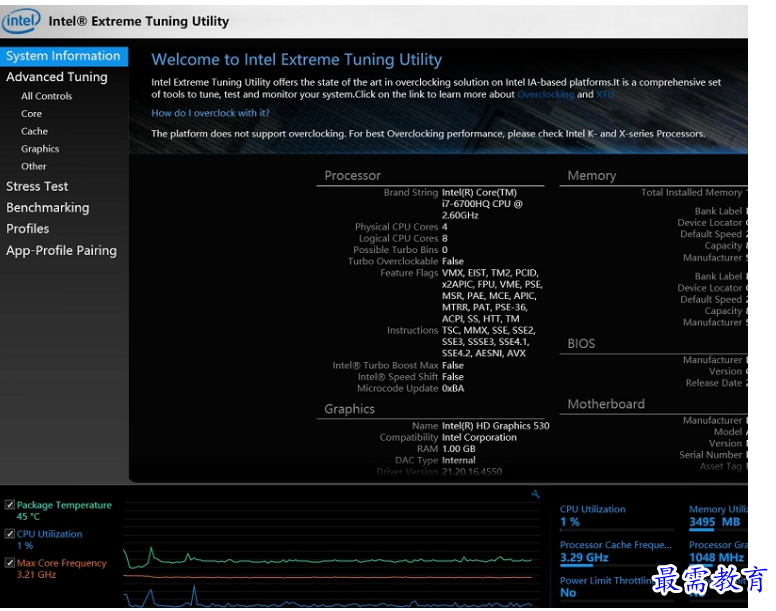
Task: Click Package Temperature 45 °C reading
Action: [28, 517]
